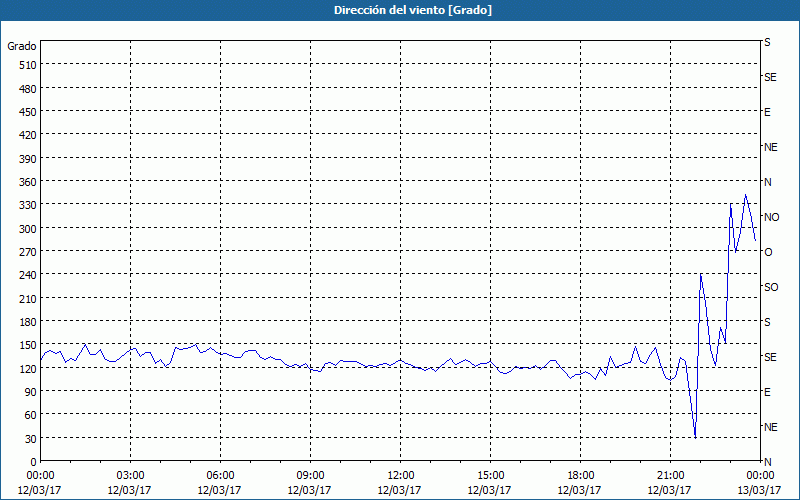Image resolution: width=800 pixels, height=500 pixels.
Task: Choose the 180 degree axis label
Action: click(x=28, y=322)
